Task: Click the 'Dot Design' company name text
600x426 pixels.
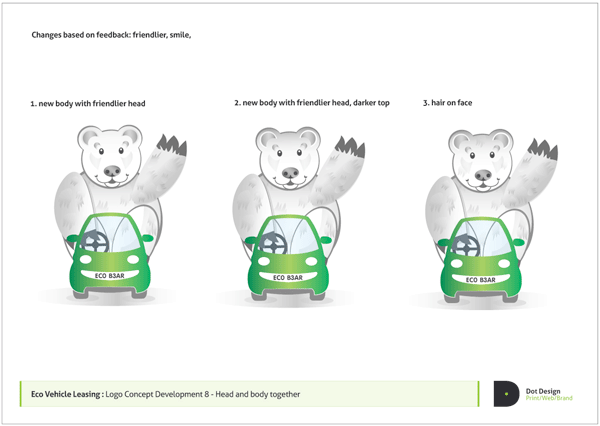Action: 543,391
